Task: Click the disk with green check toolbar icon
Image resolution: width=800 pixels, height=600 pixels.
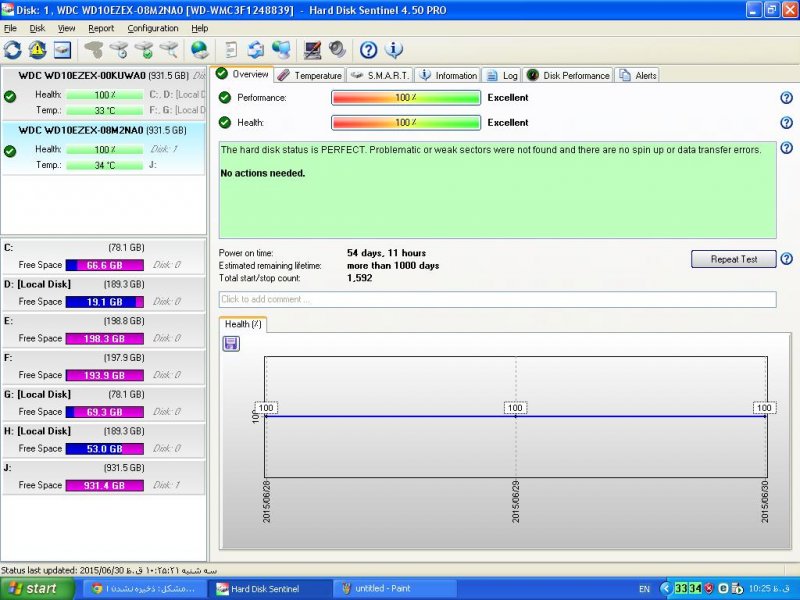Action: 144,50
